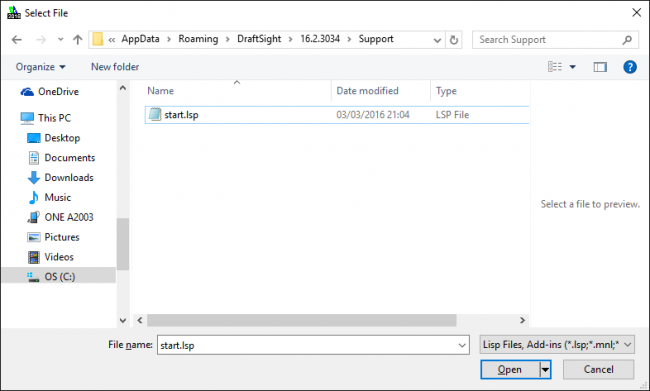This screenshot has height=391, width=650.
Task: Click the horizontal scrollbar right arrow
Action: point(522,320)
